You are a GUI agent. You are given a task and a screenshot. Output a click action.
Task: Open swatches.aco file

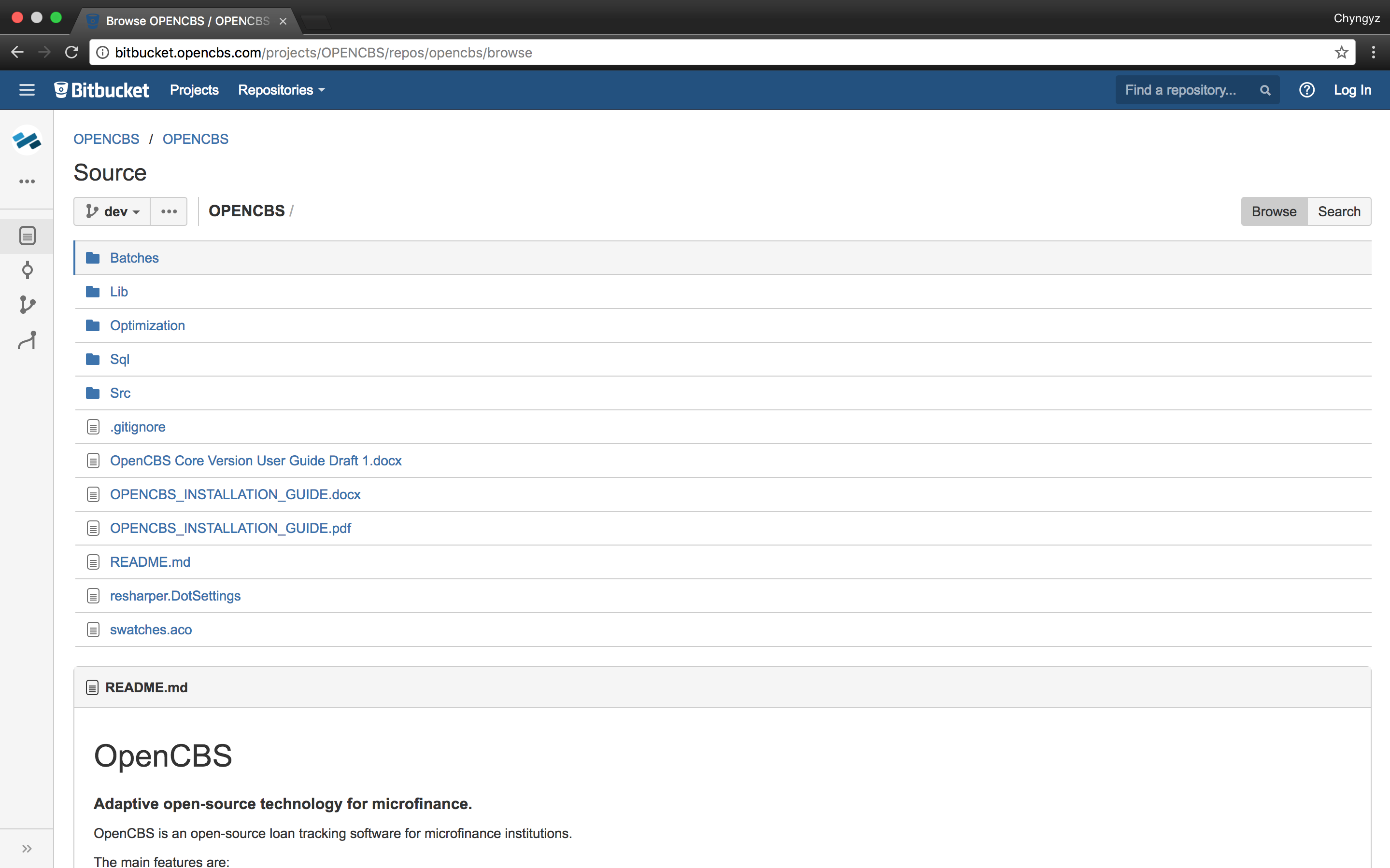tap(151, 630)
